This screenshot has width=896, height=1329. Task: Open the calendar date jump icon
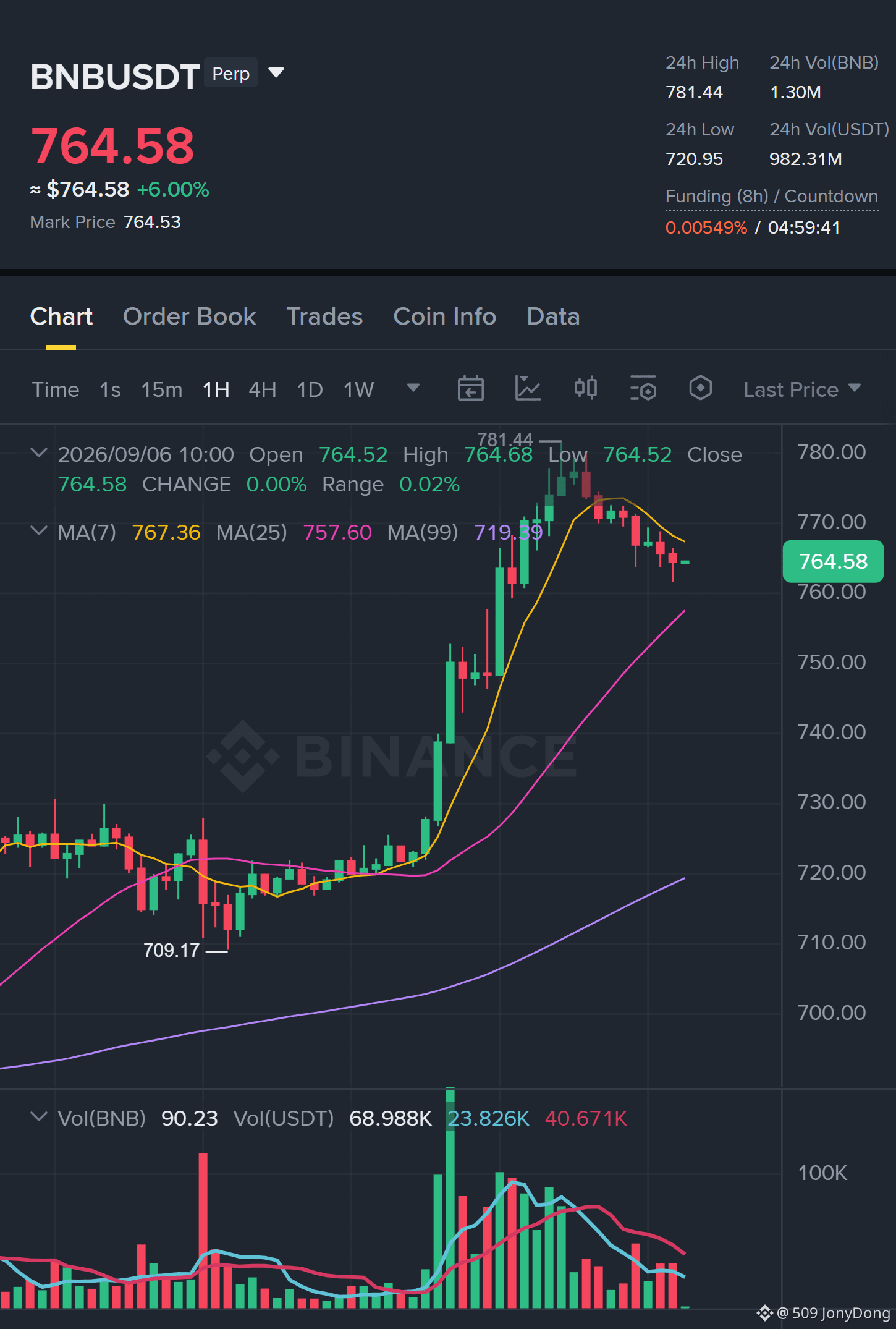coord(470,389)
